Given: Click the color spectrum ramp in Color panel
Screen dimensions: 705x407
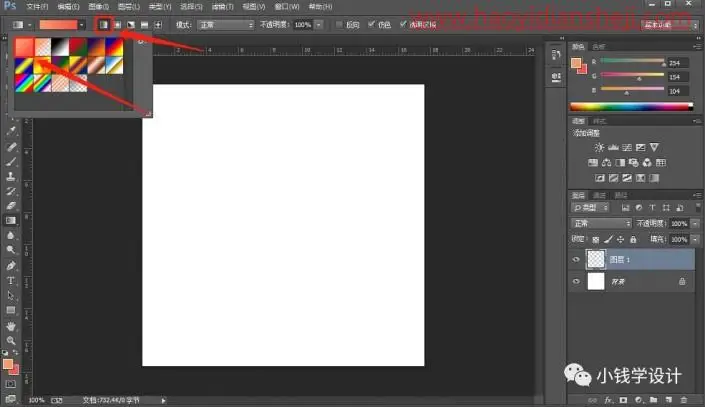Looking at the screenshot, I should click(x=631, y=107).
